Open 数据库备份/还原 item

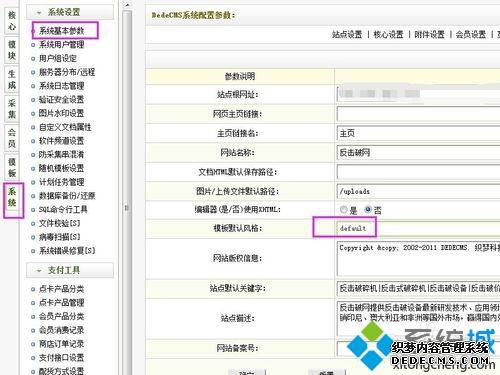pyautogui.click(x=67, y=196)
